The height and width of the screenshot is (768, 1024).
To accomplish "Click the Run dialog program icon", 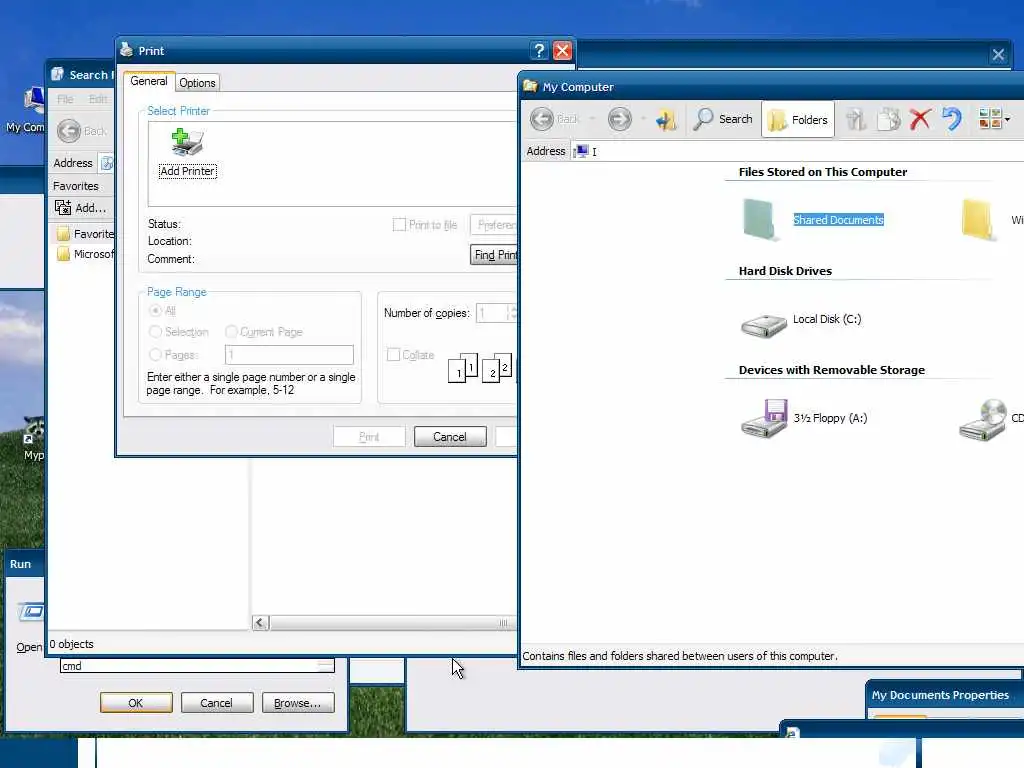I will pyautogui.click(x=31, y=612).
